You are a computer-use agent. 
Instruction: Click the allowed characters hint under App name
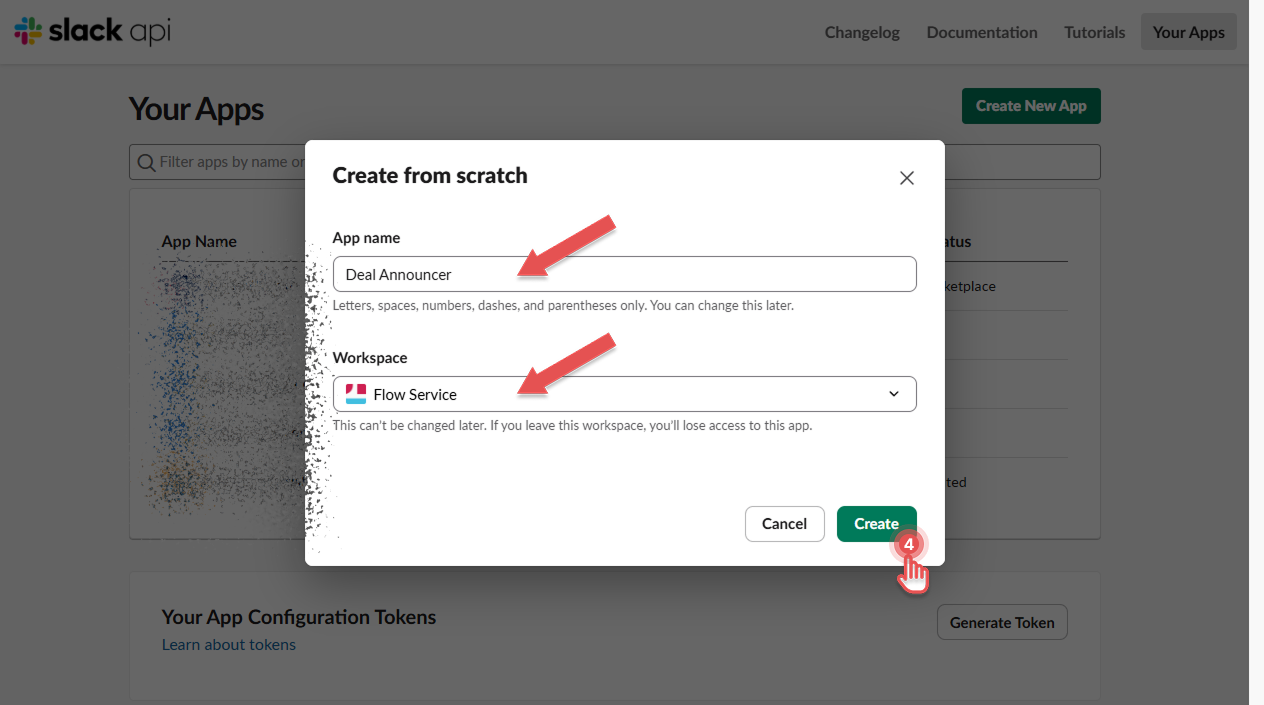point(563,305)
